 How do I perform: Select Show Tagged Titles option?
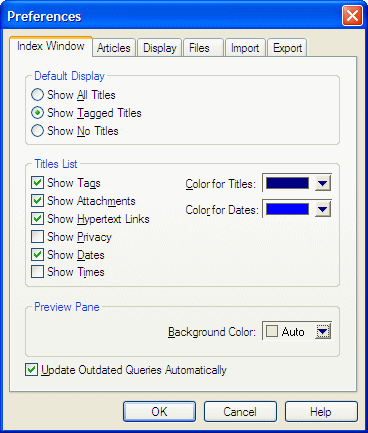pyautogui.click(x=37, y=113)
